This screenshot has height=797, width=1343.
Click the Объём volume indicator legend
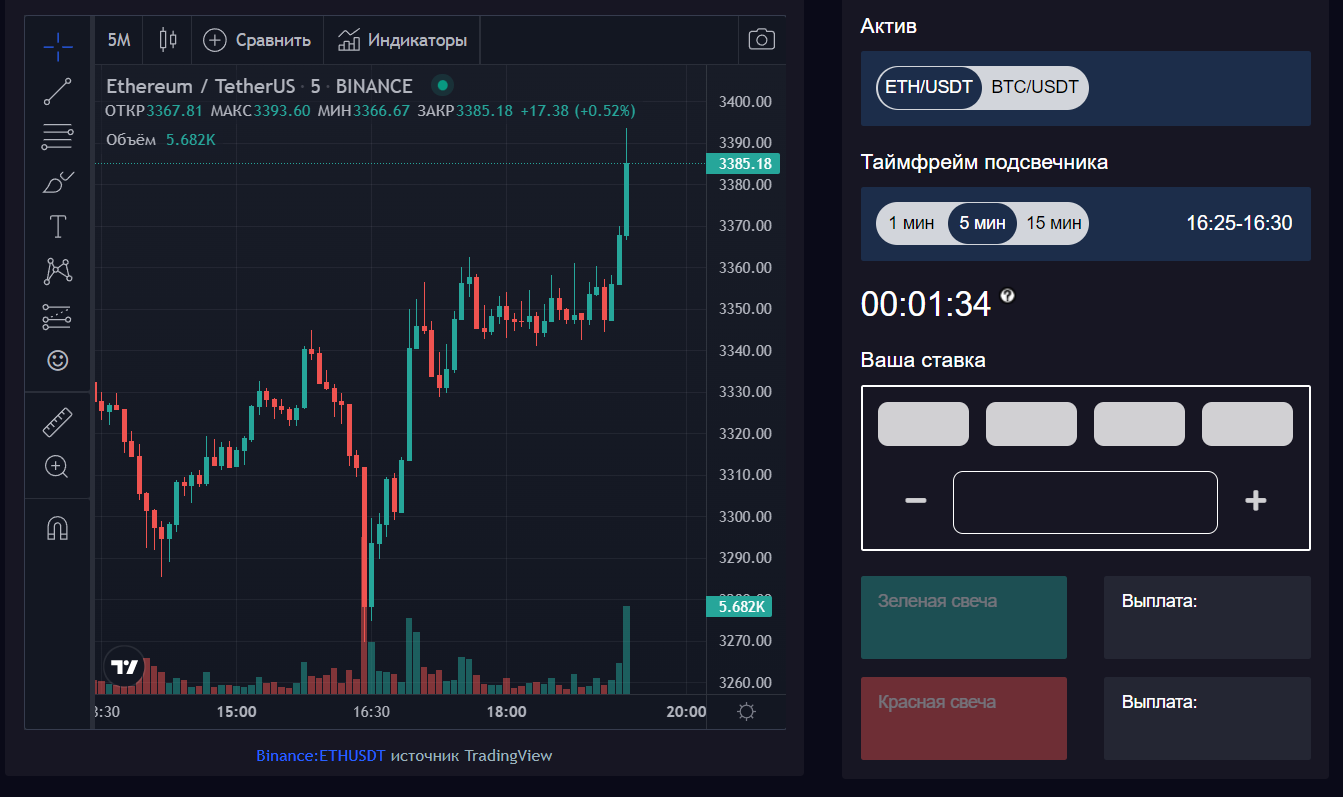(x=131, y=140)
